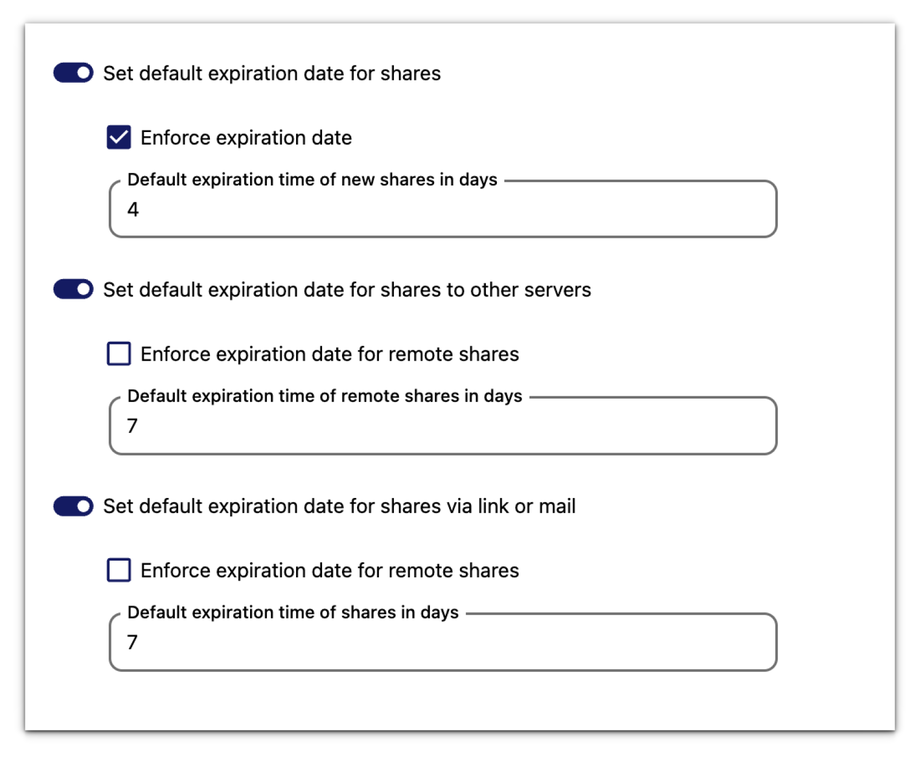Uncheck the 'Enforce expiration date' checkbox
Viewport: 920px width, 757px height.
[119, 137]
